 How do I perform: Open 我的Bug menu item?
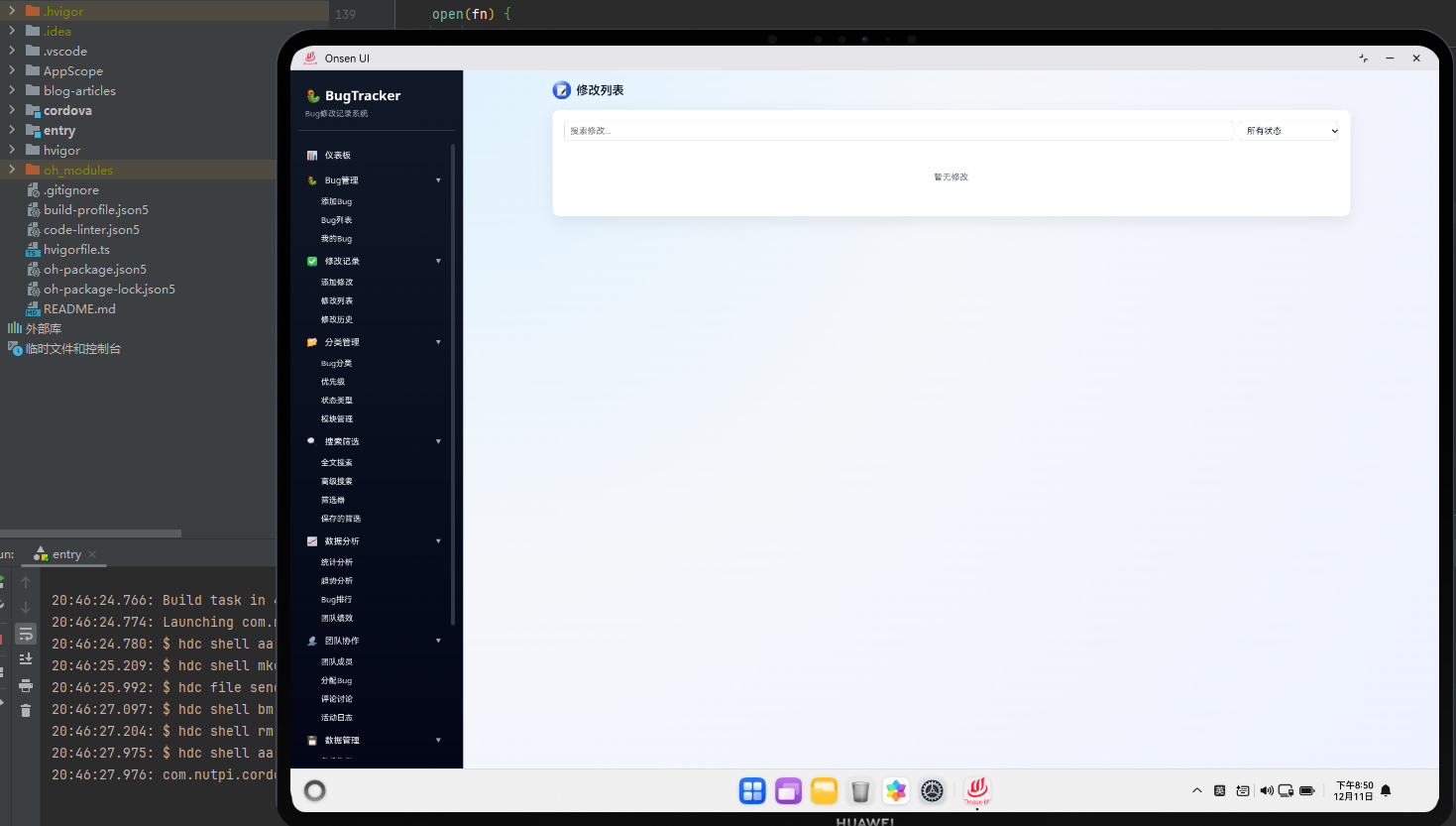click(336, 239)
